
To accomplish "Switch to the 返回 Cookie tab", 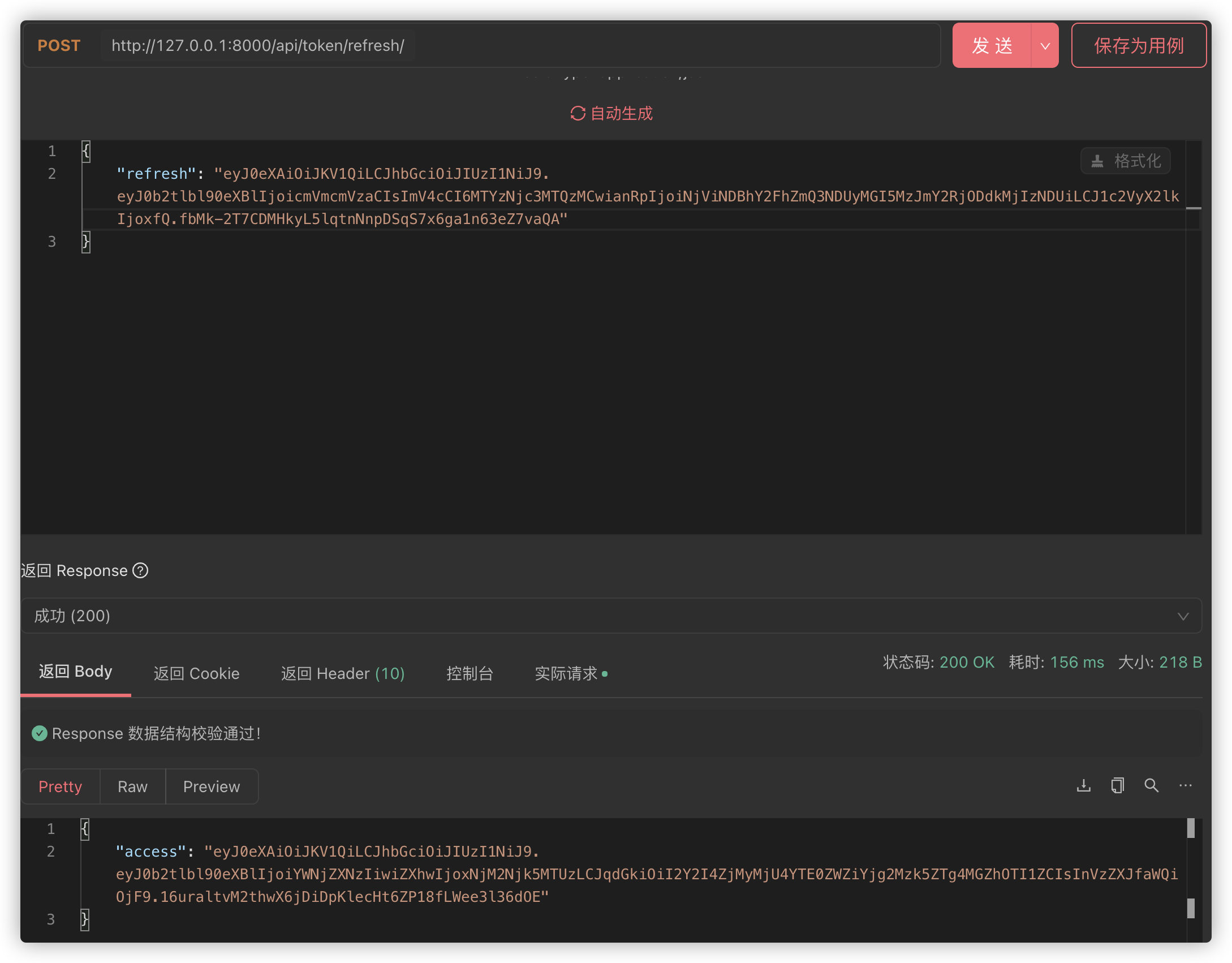I will (196, 673).
